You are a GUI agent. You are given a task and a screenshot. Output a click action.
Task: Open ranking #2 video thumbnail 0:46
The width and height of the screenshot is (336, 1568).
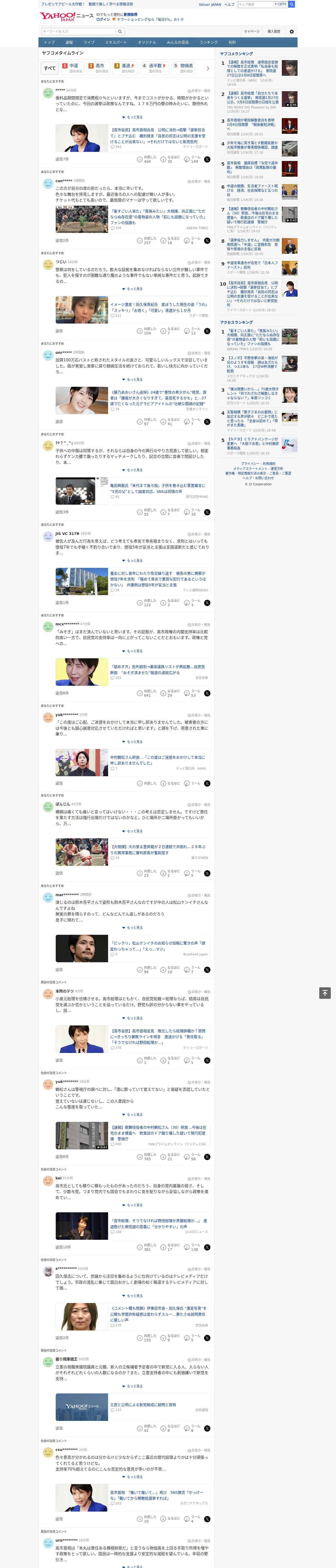click(x=290, y=99)
